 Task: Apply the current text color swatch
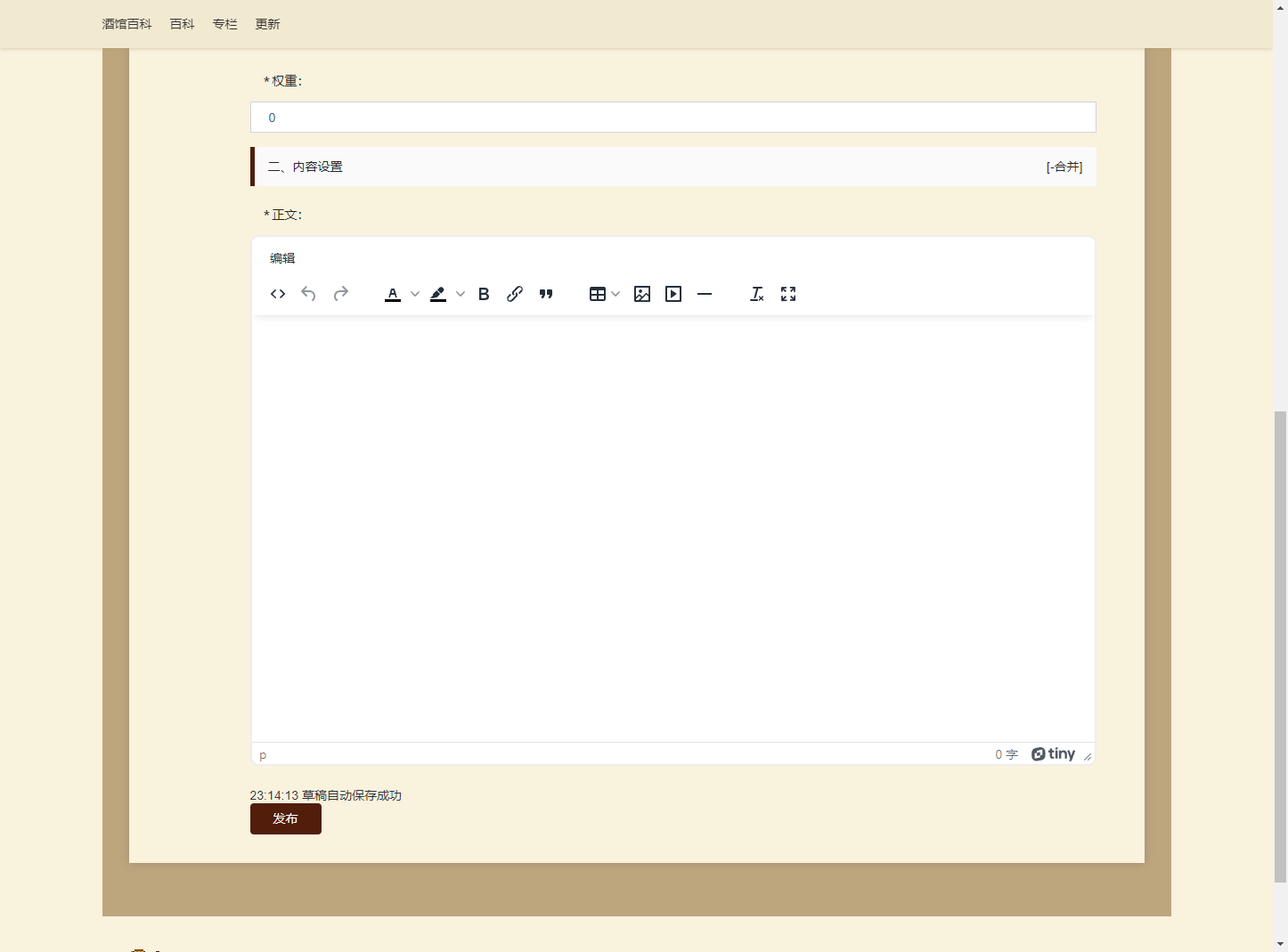click(393, 294)
